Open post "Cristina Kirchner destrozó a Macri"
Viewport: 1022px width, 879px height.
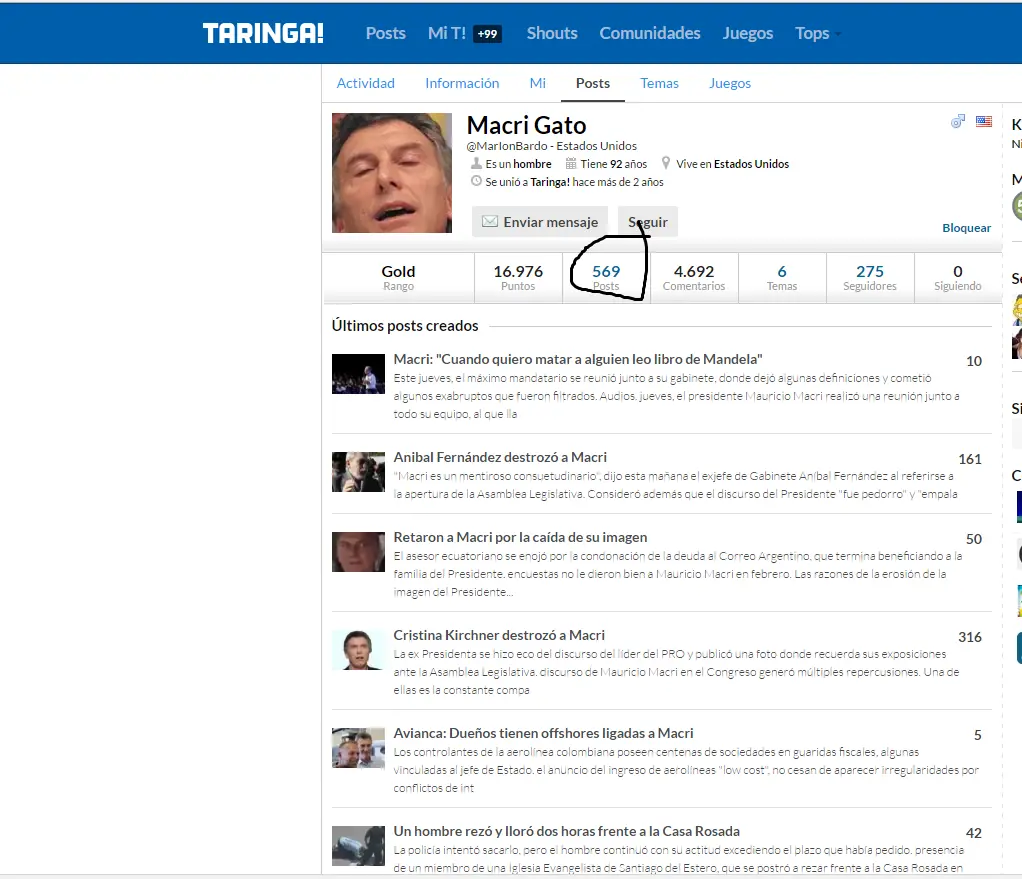click(499, 635)
